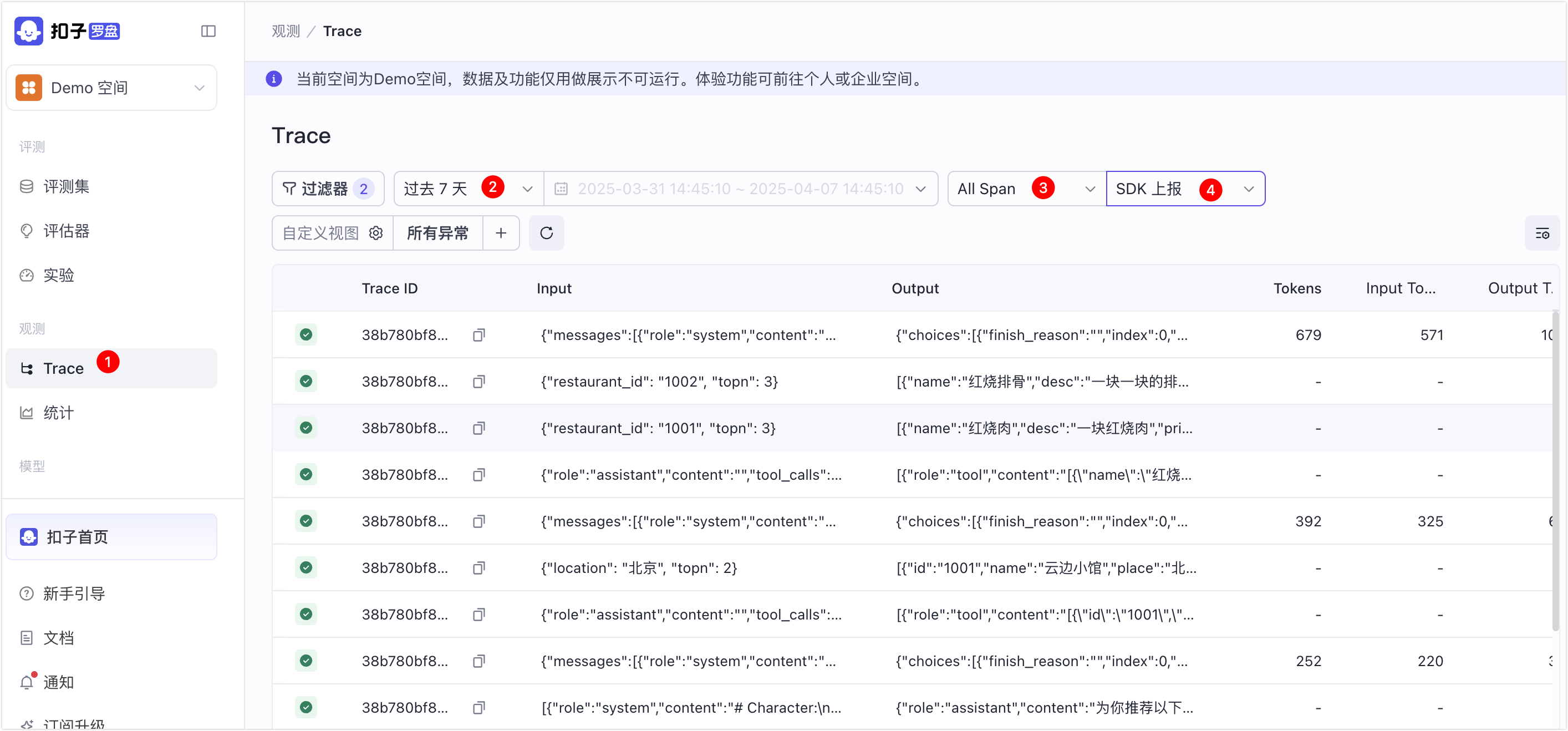
Task: Click output cell 为你推荐以下
Action: coord(1045,708)
